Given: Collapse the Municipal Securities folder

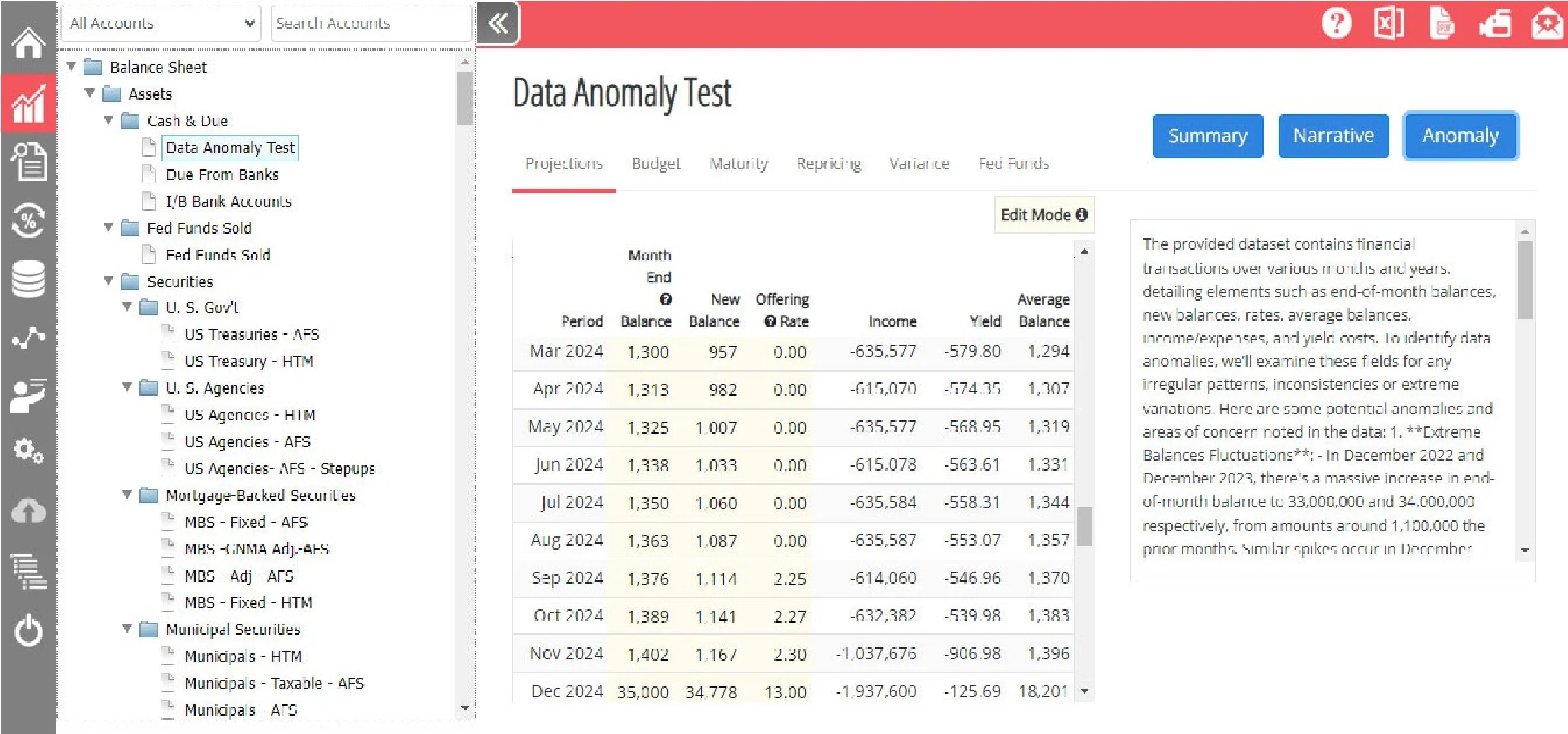Looking at the screenshot, I should (x=127, y=628).
